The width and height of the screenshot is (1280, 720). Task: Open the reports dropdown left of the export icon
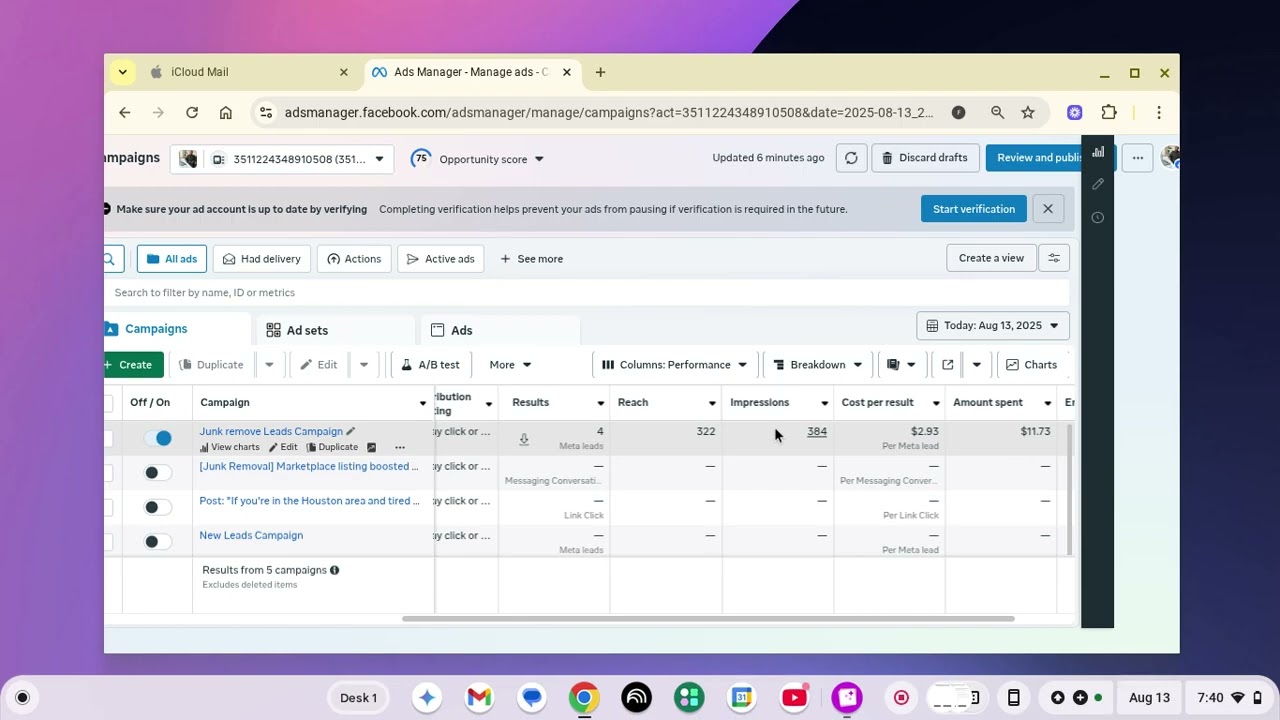(x=901, y=365)
